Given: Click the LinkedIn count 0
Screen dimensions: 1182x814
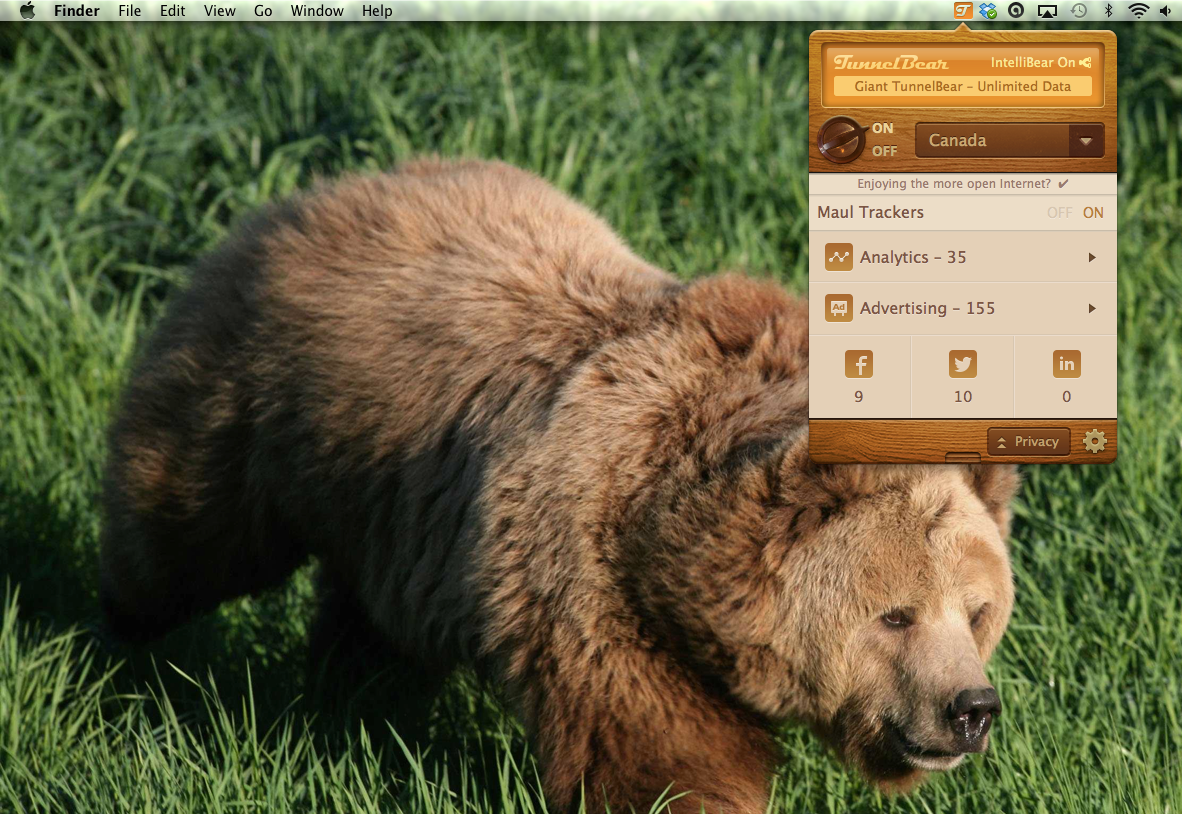Looking at the screenshot, I should point(1067,396).
